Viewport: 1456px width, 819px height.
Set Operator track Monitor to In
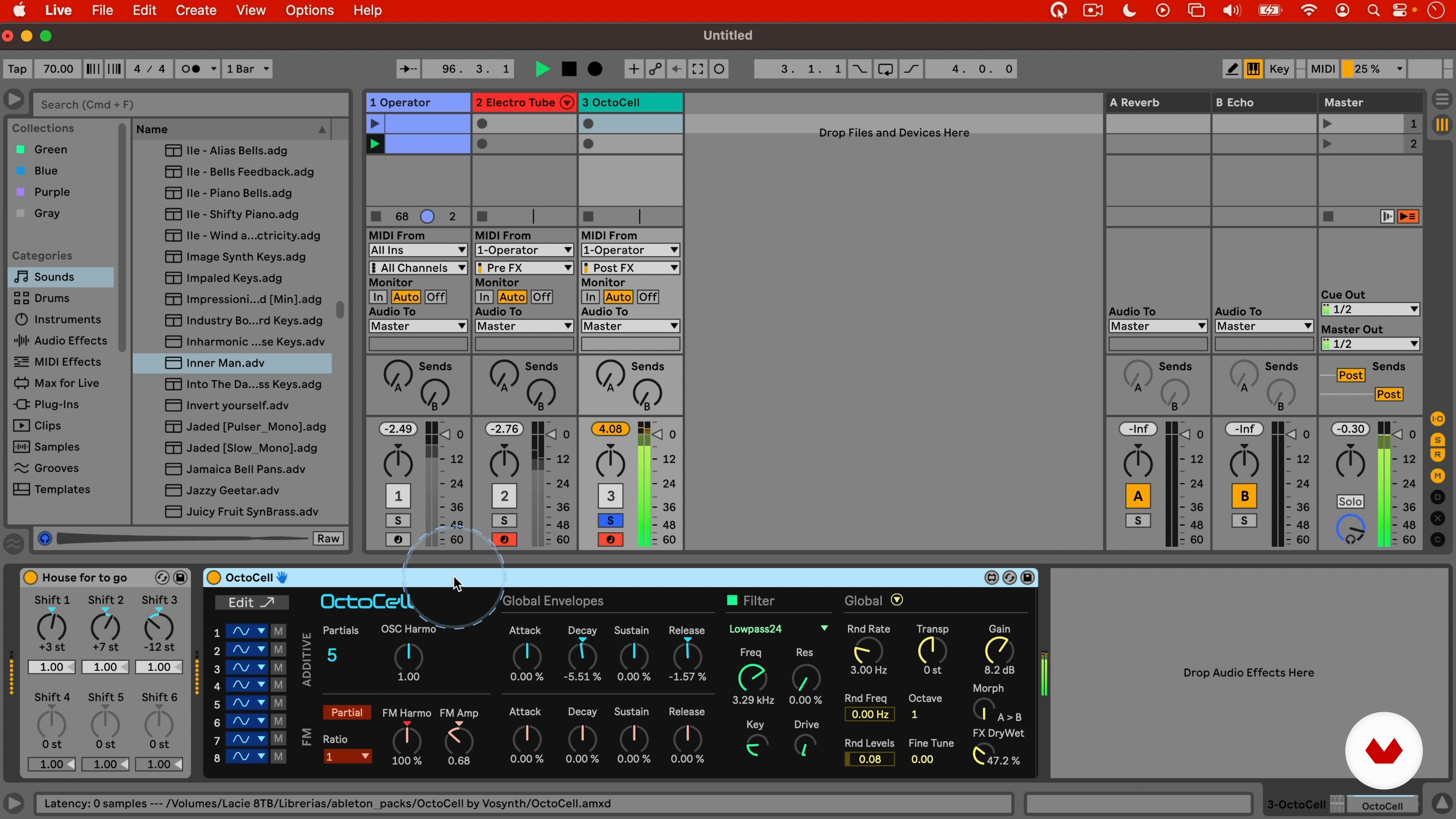[x=378, y=297]
